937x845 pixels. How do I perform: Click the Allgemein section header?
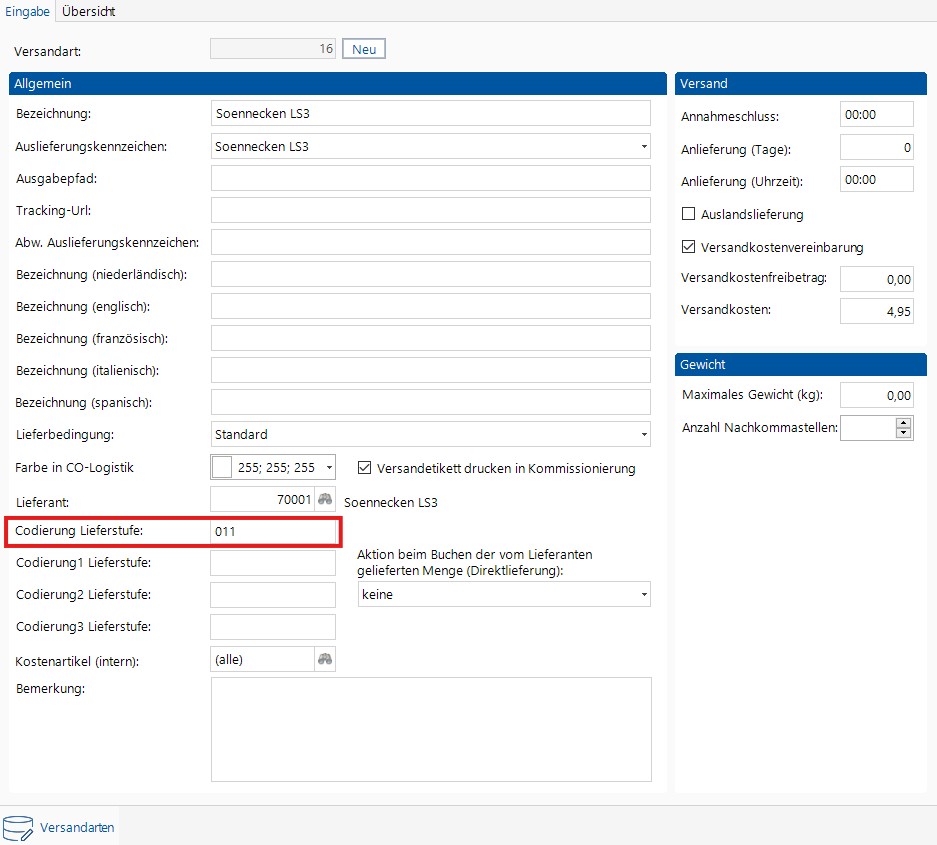(338, 84)
